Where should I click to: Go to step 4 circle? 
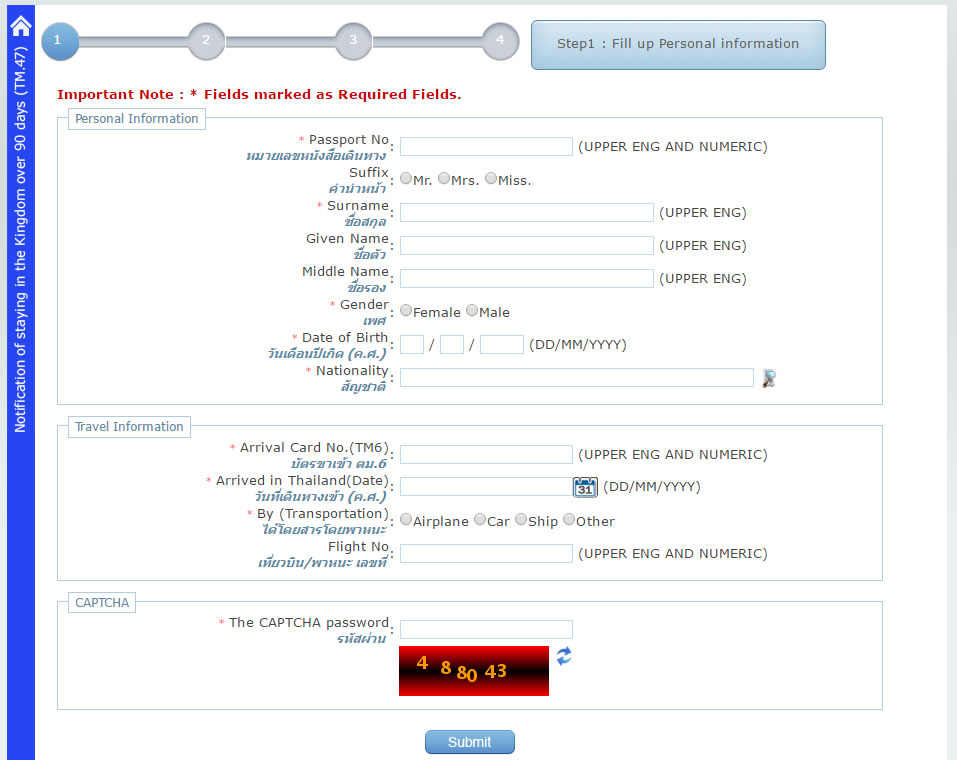coord(500,42)
